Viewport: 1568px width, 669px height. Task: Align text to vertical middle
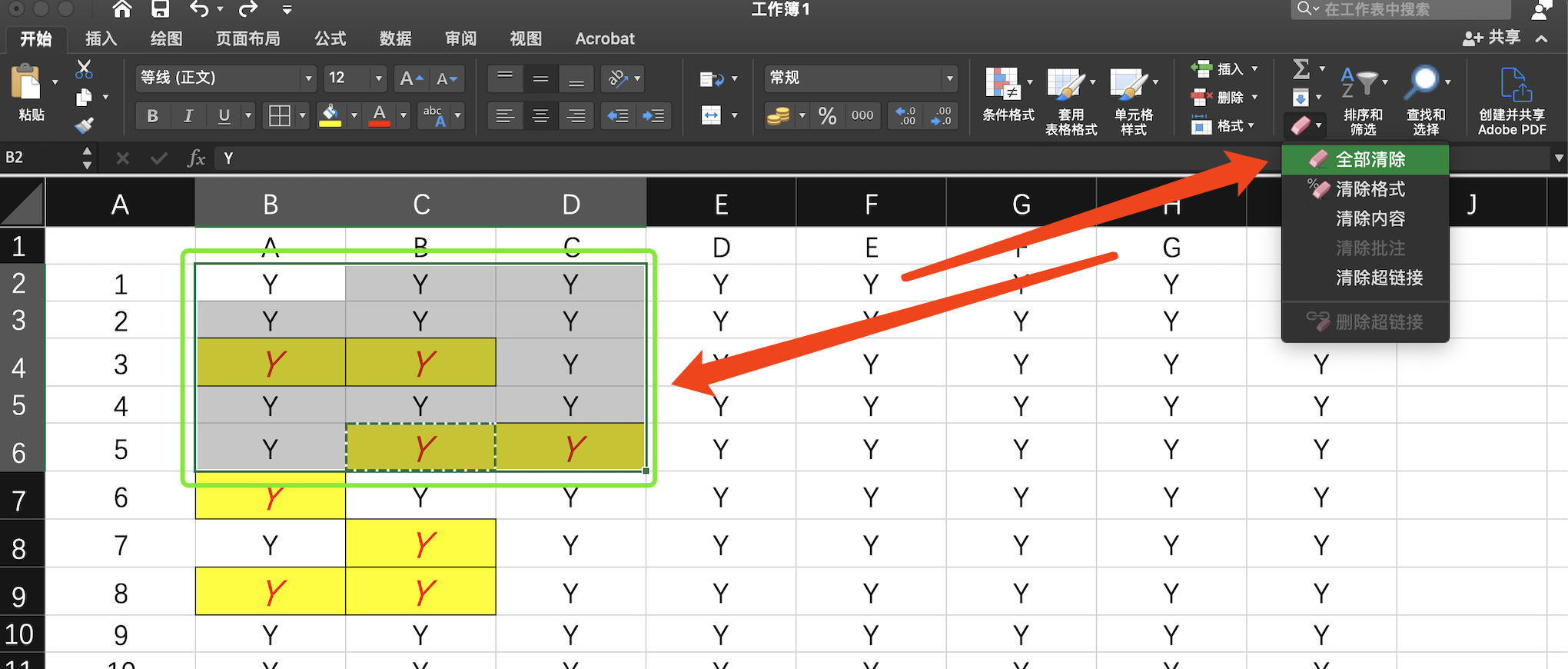coord(540,78)
